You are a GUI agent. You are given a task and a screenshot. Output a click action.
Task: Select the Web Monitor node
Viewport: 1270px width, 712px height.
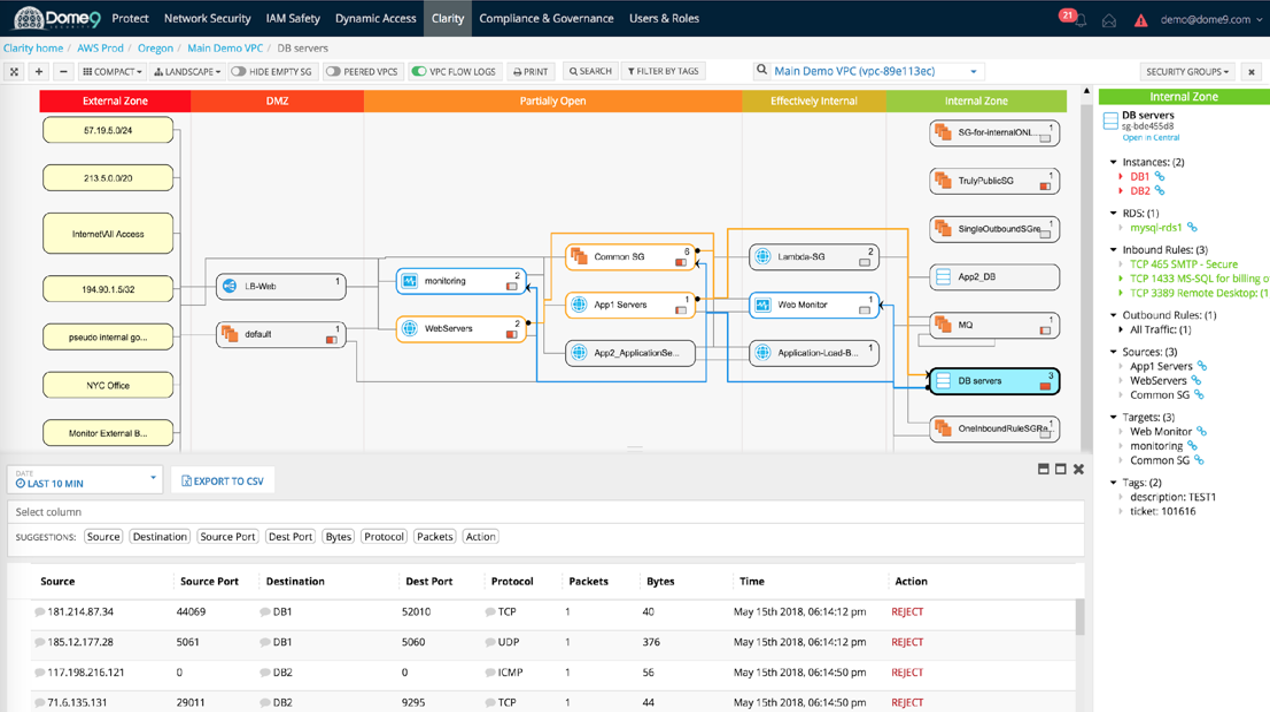814,305
